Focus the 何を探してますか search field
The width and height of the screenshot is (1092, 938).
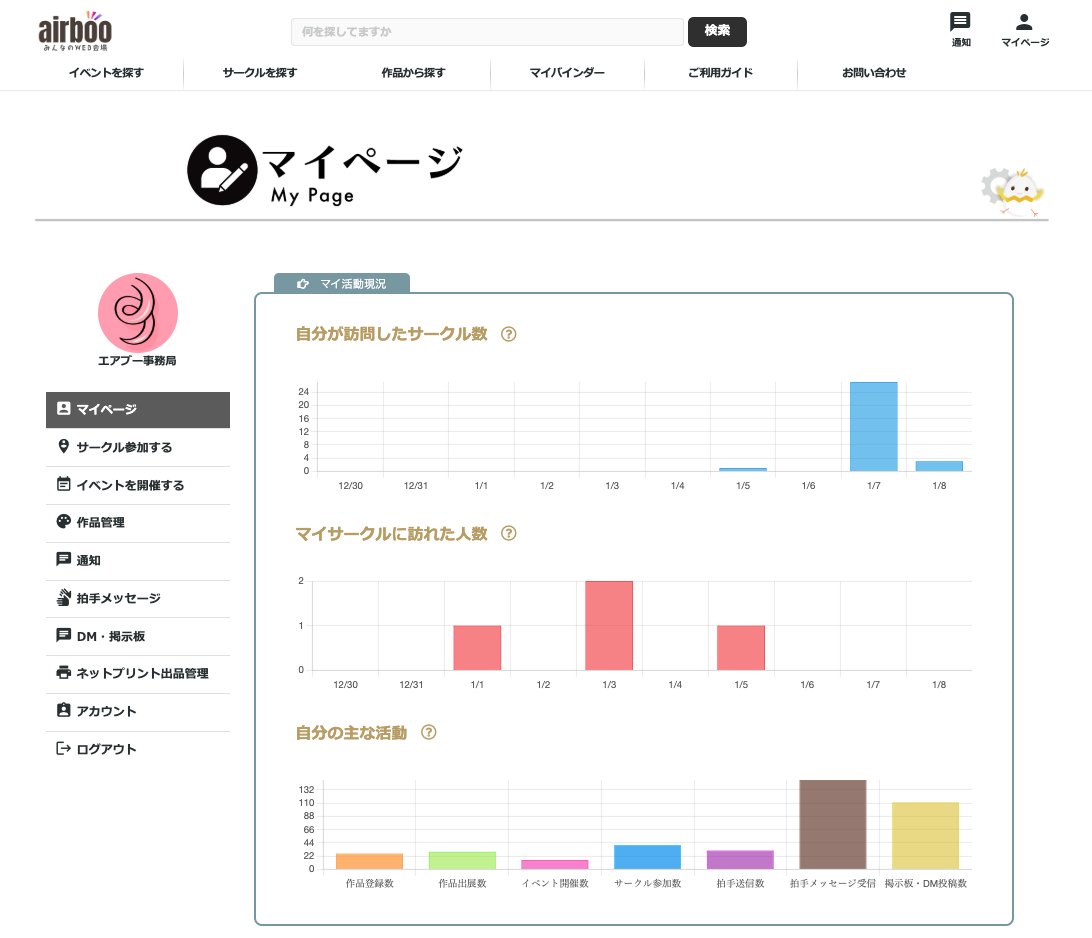point(487,31)
